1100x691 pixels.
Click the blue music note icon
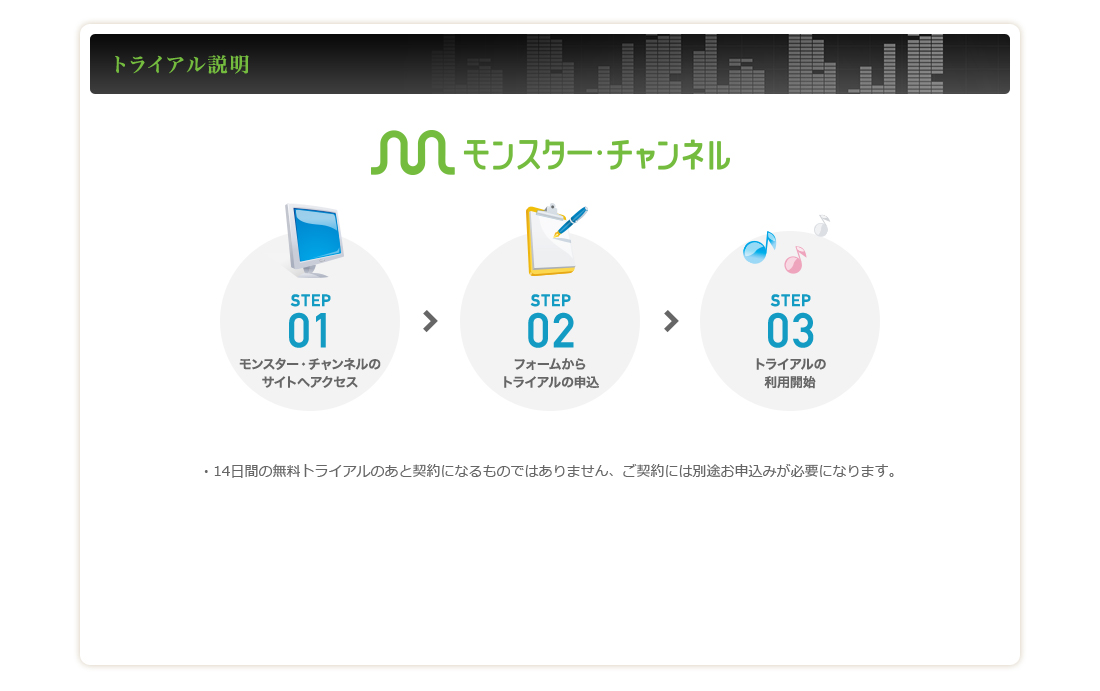pos(759,247)
